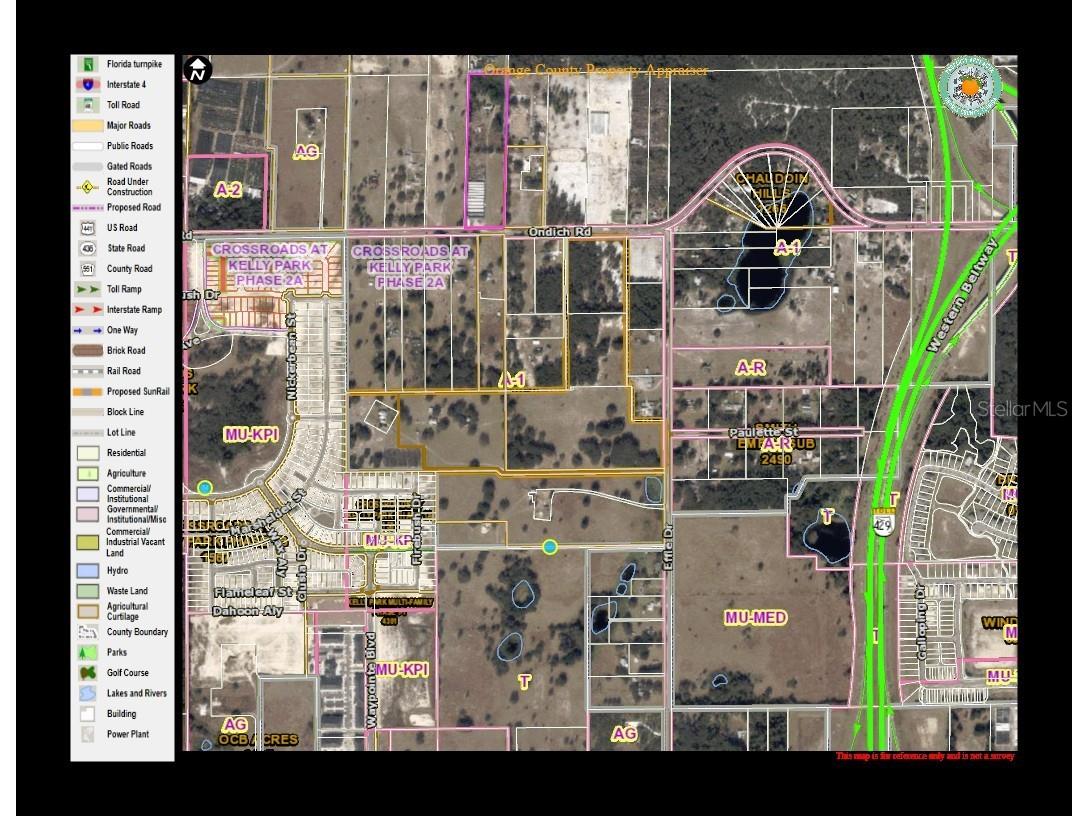Viewport: 1088px width, 816px height.
Task: Click the County Boundary legend icon
Action: point(88,632)
